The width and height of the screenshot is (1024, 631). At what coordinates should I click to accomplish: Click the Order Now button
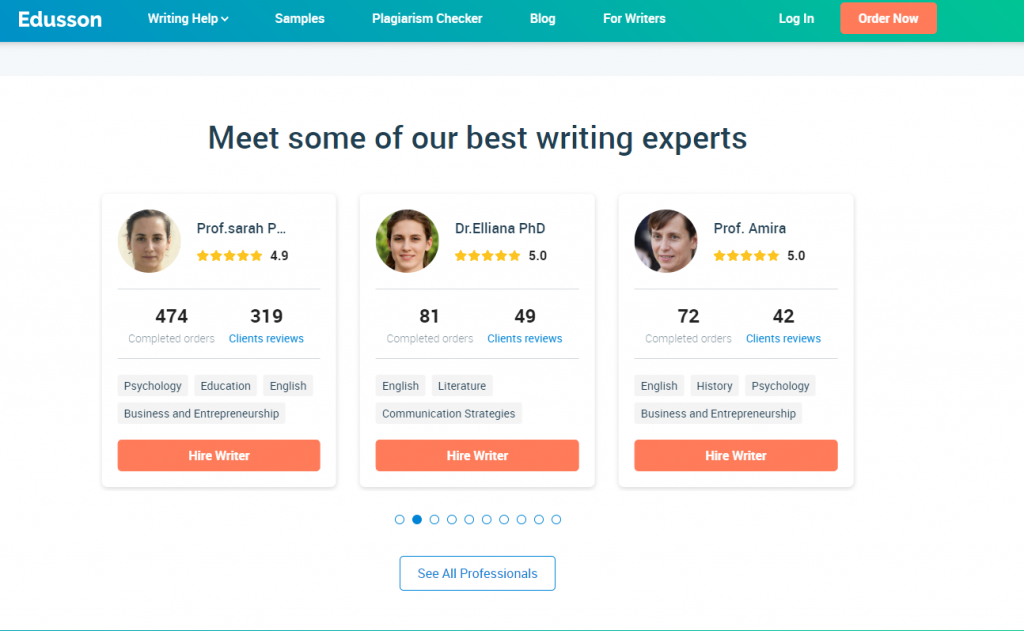point(888,18)
